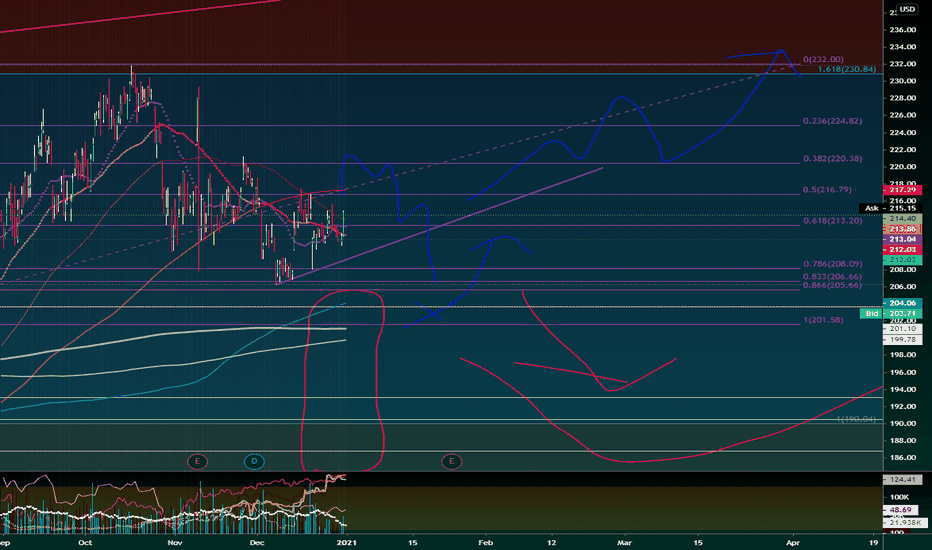The image size is (932, 550).
Task: Select the Fibonacci 0(232.00) level label
Action: (x=823, y=59)
